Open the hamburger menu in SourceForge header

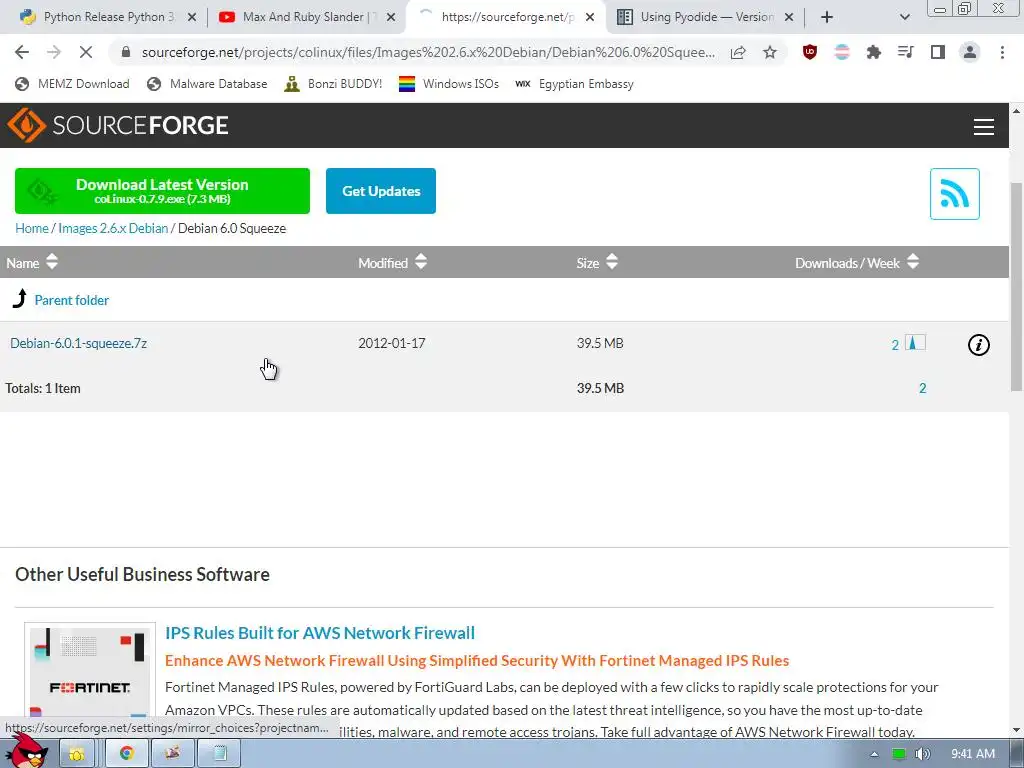click(984, 127)
